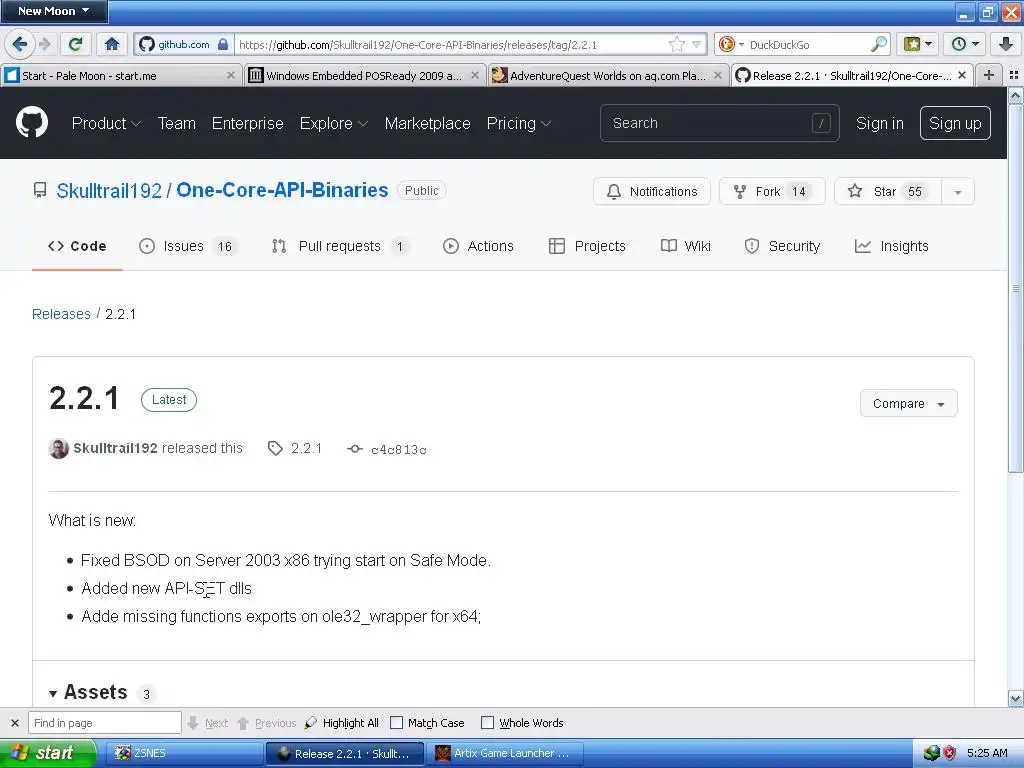Image resolution: width=1024 pixels, height=768 pixels.
Task: Switch to the AdventureQuest Worlds tab
Action: point(609,76)
